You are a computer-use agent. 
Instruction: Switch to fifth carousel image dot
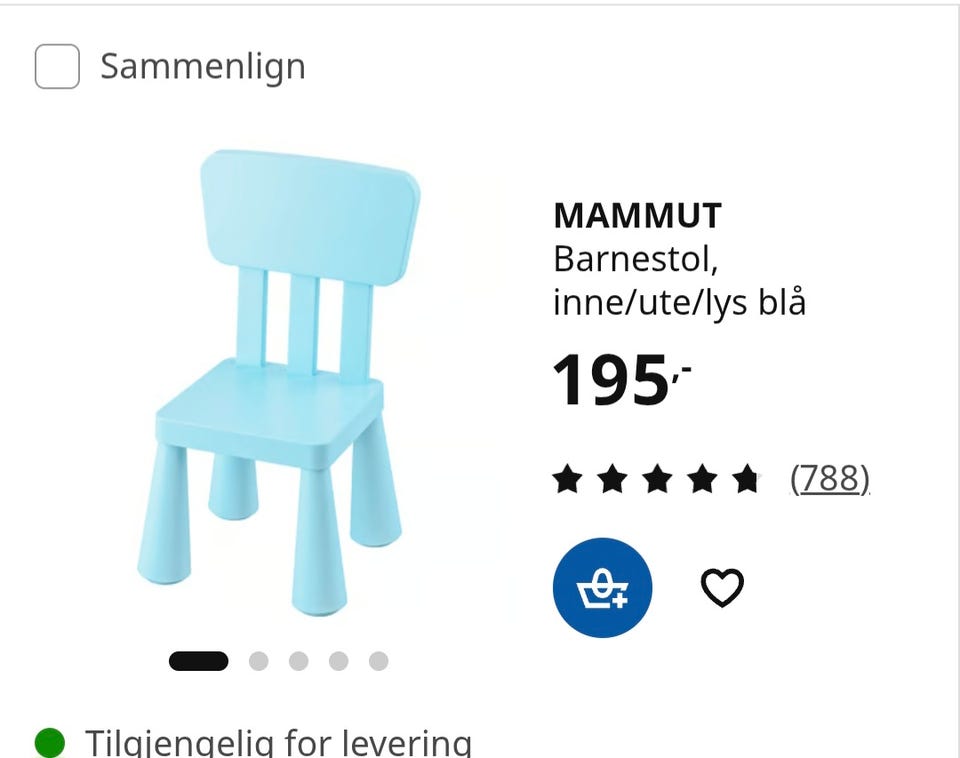[x=378, y=661]
